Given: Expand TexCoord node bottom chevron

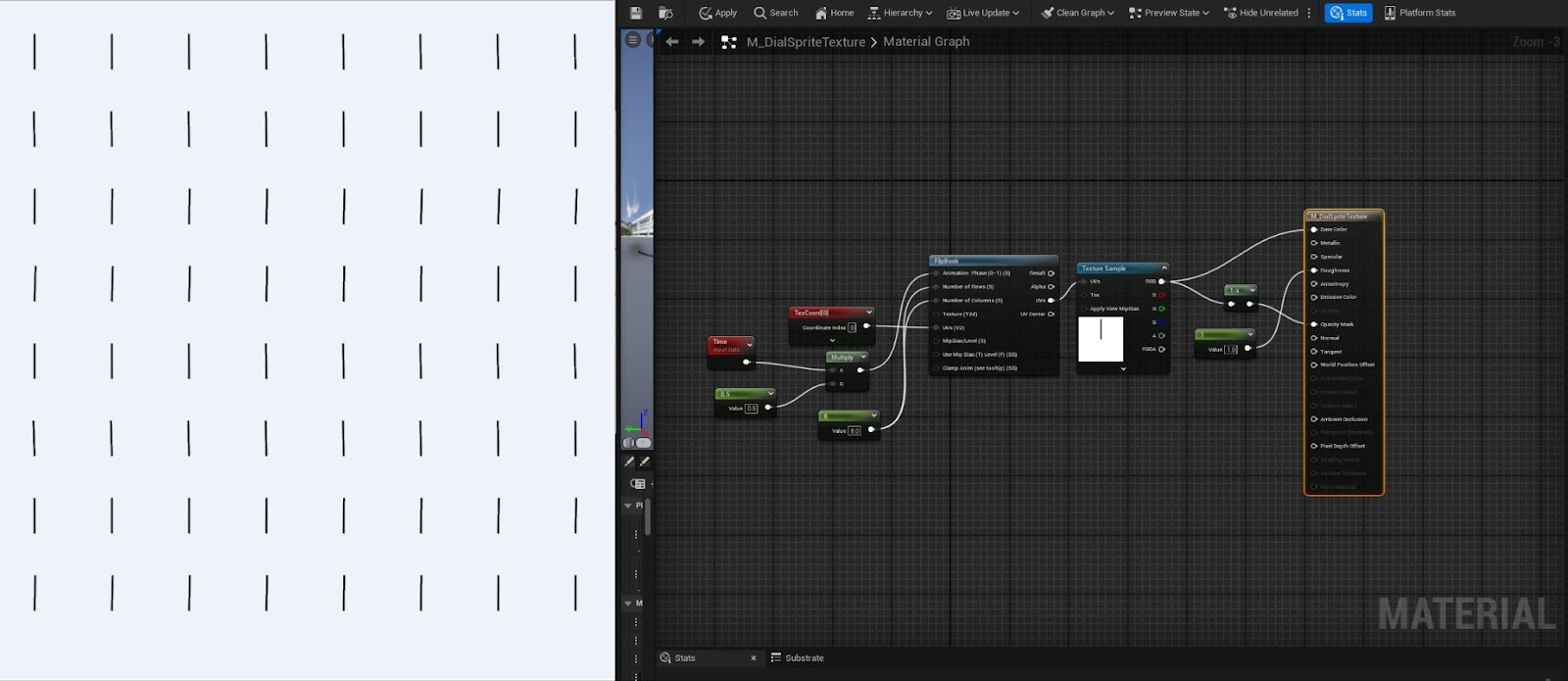Looking at the screenshot, I should coord(832,340).
